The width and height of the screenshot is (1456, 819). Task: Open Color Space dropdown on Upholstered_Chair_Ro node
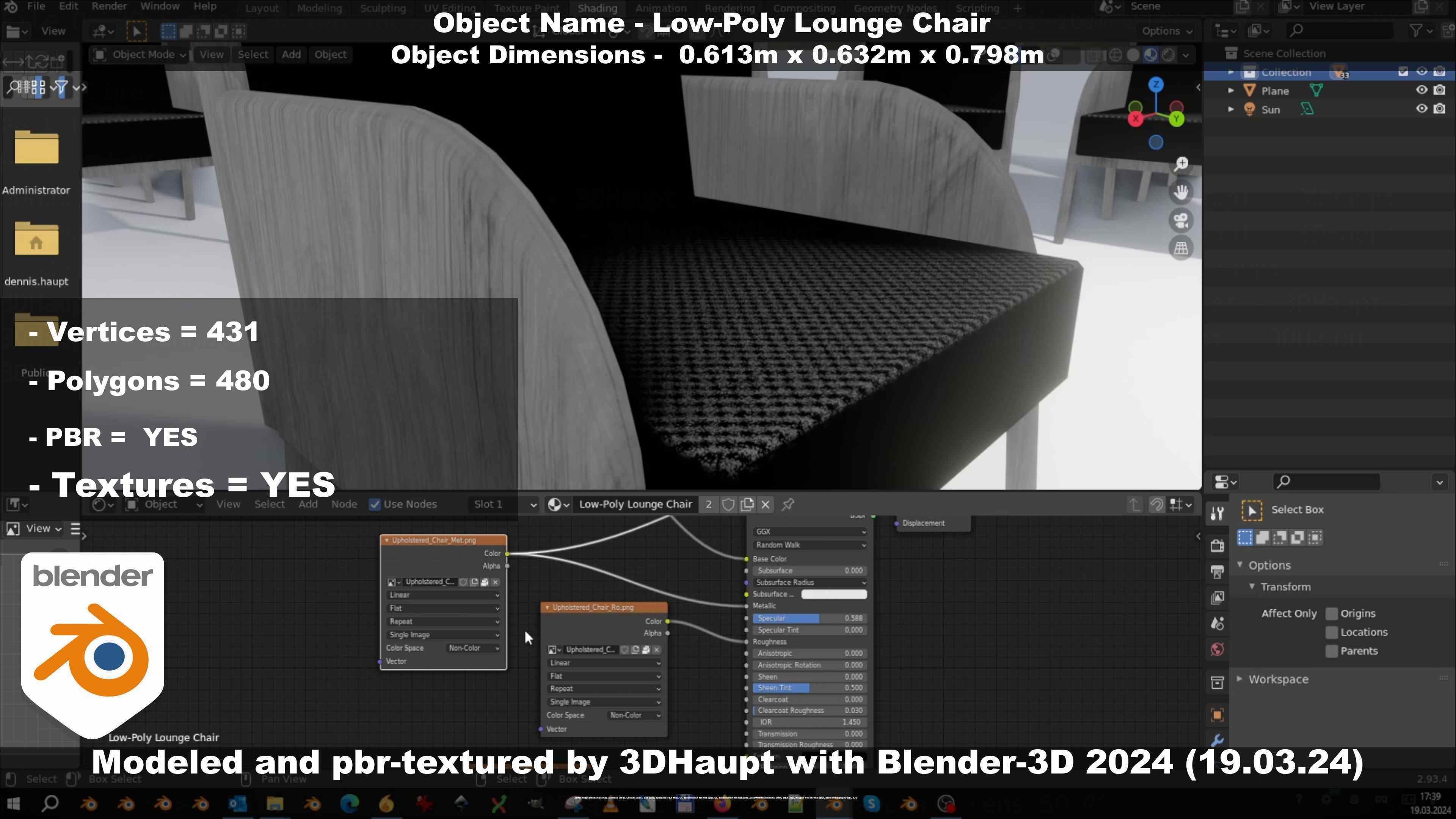coord(634,715)
